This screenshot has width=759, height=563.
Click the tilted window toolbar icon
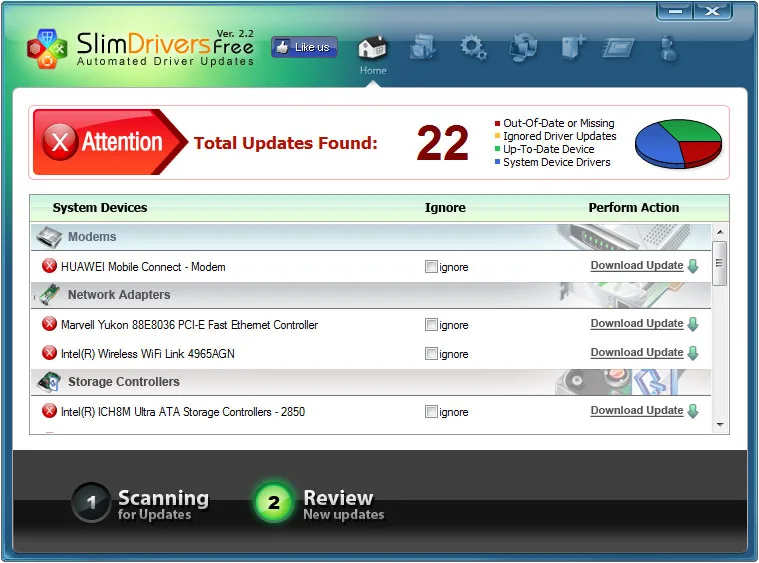pos(618,48)
